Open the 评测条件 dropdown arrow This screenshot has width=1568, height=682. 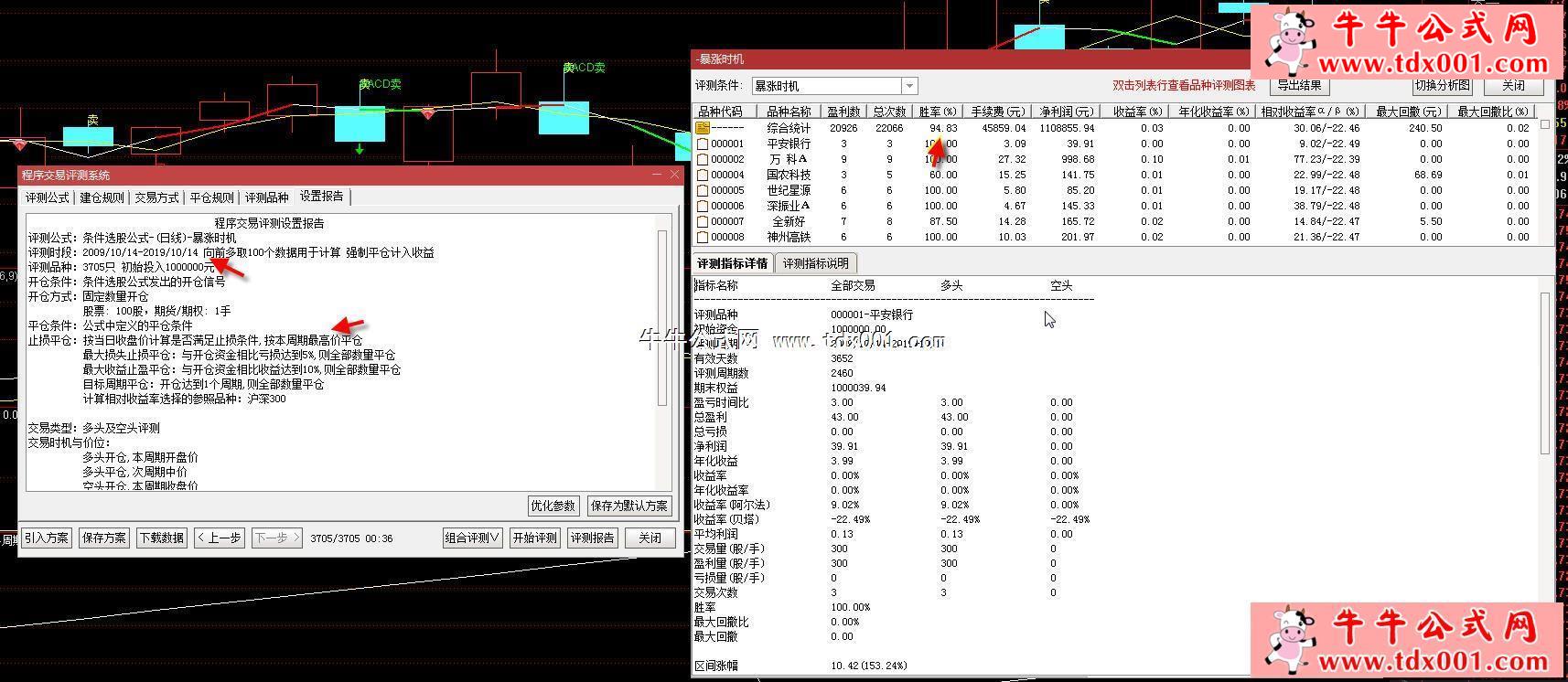[x=909, y=85]
